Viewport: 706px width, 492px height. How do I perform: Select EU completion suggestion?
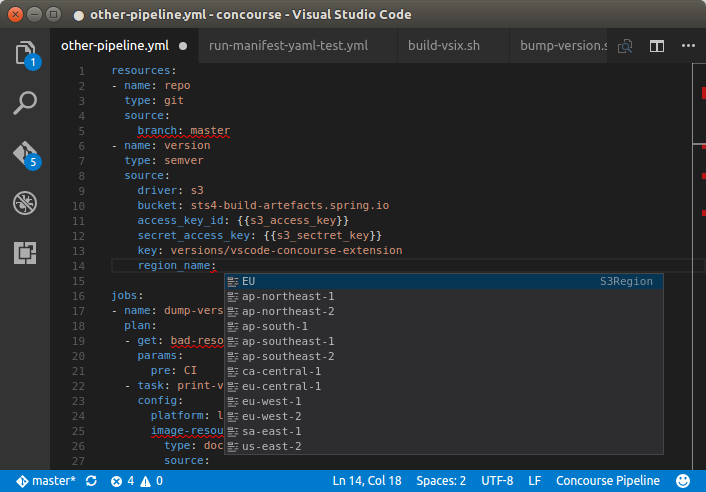coord(444,281)
